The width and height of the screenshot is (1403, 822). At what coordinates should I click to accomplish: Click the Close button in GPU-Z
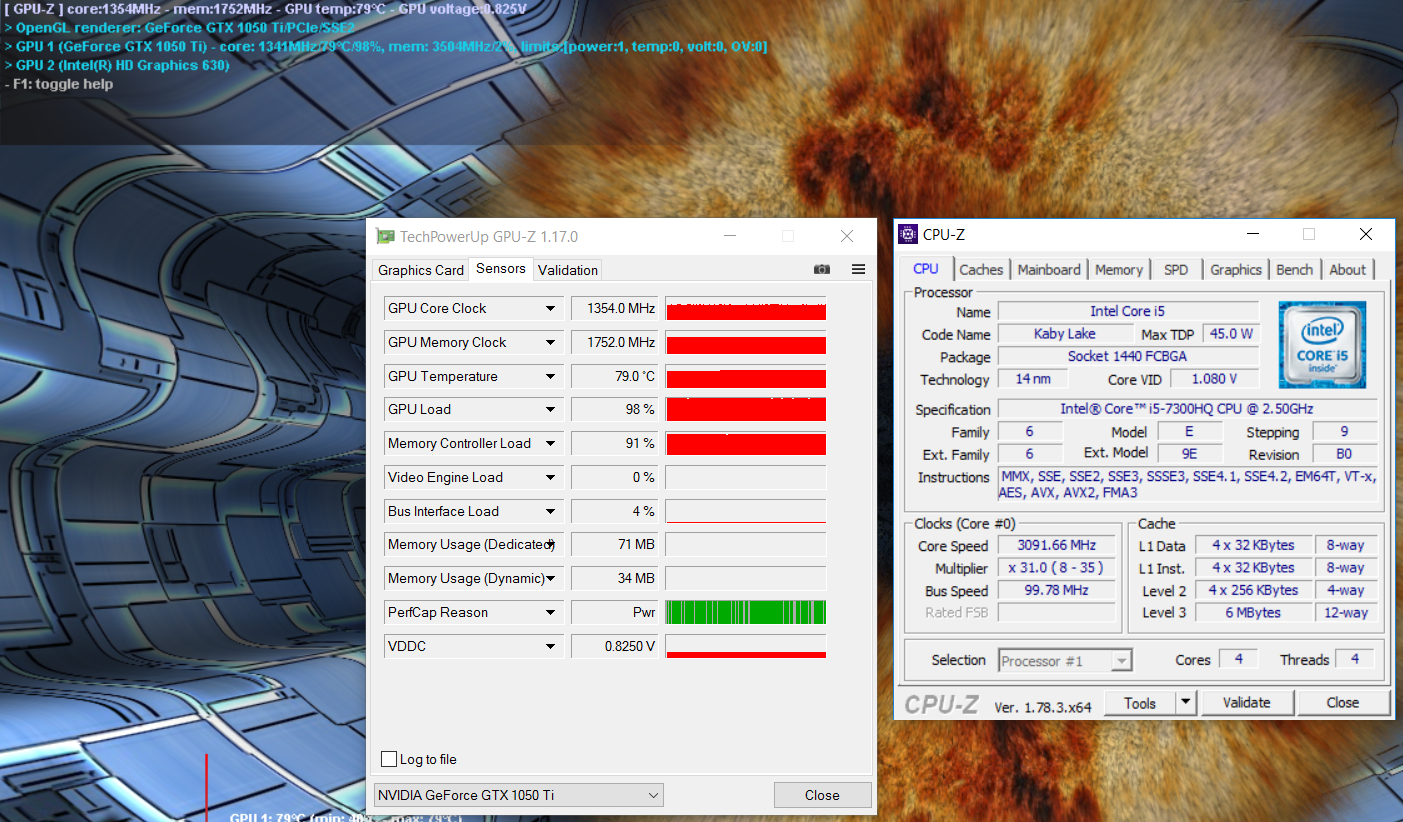click(822, 795)
